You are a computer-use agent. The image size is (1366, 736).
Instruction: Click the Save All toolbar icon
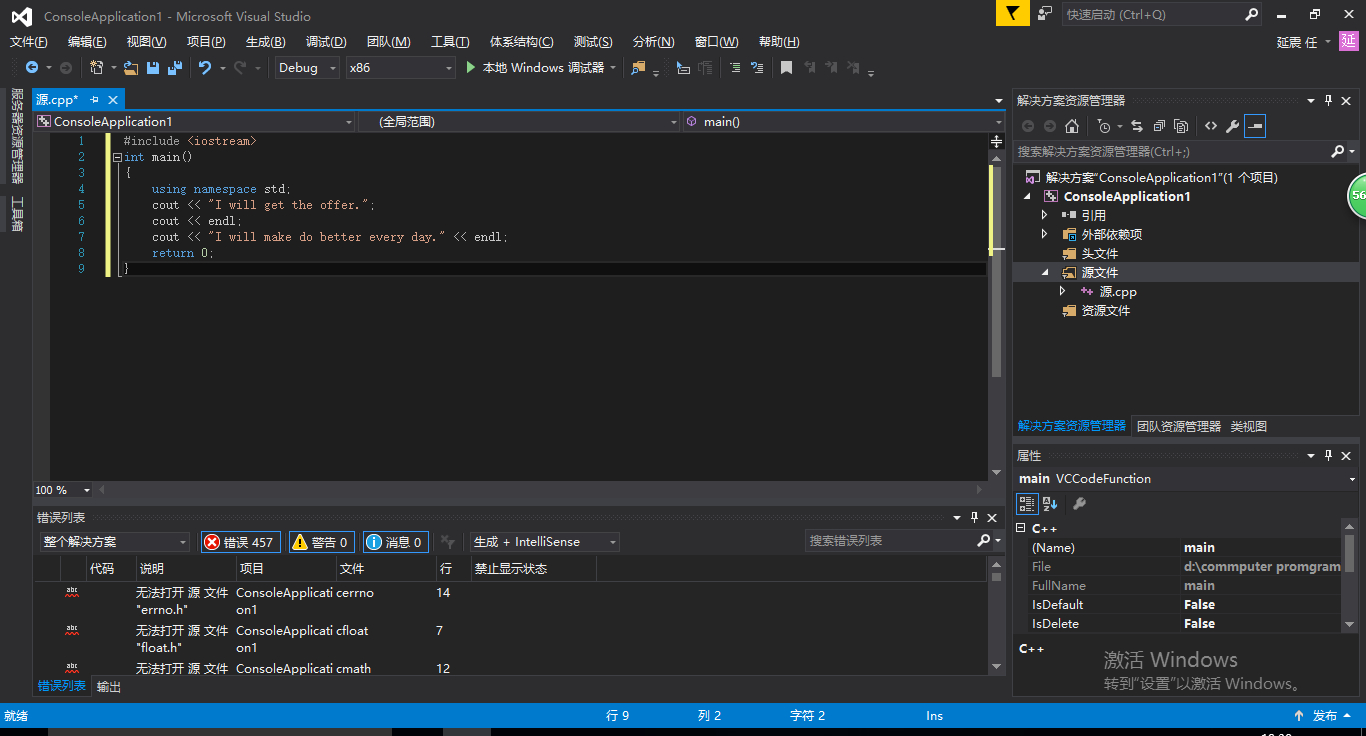click(x=175, y=68)
